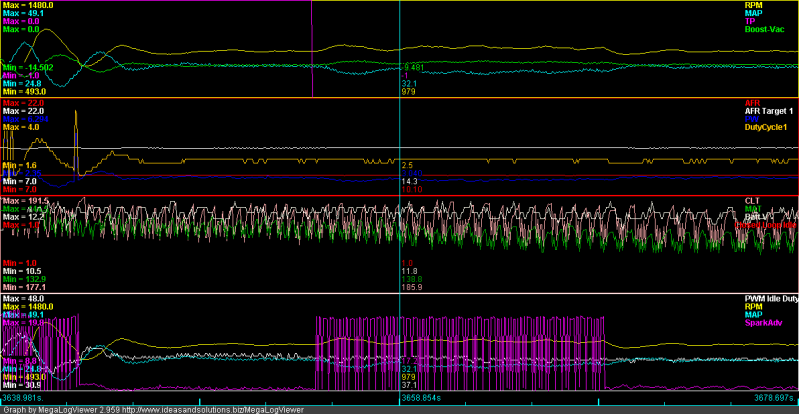The image size is (799, 414).
Task: Click the PWM Idle Duty legend label
Action: [x=771, y=298]
